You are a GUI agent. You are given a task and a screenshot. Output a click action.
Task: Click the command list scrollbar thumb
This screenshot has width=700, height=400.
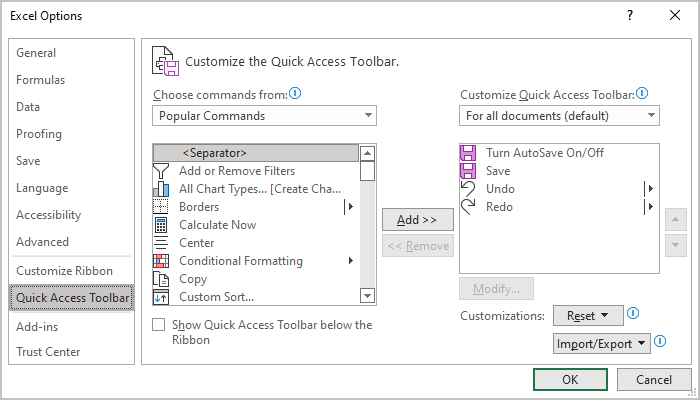coord(367,171)
